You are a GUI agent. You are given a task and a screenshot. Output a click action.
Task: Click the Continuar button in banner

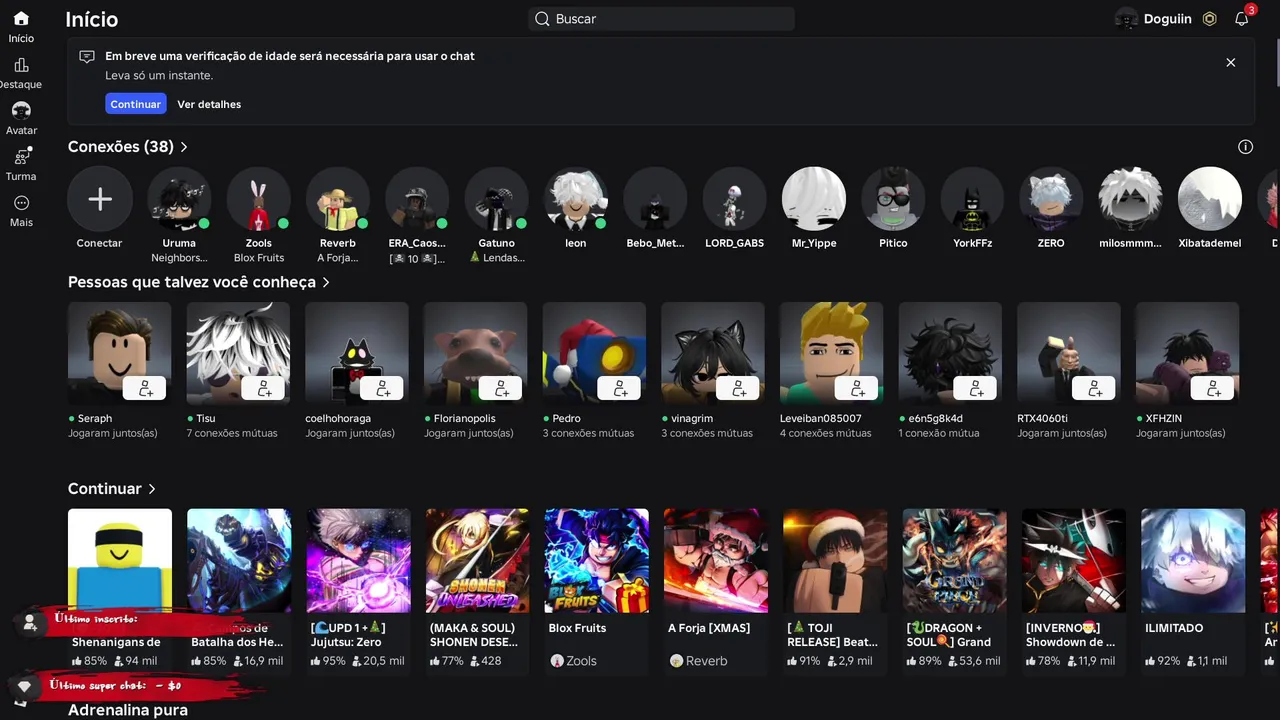click(136, 104)
